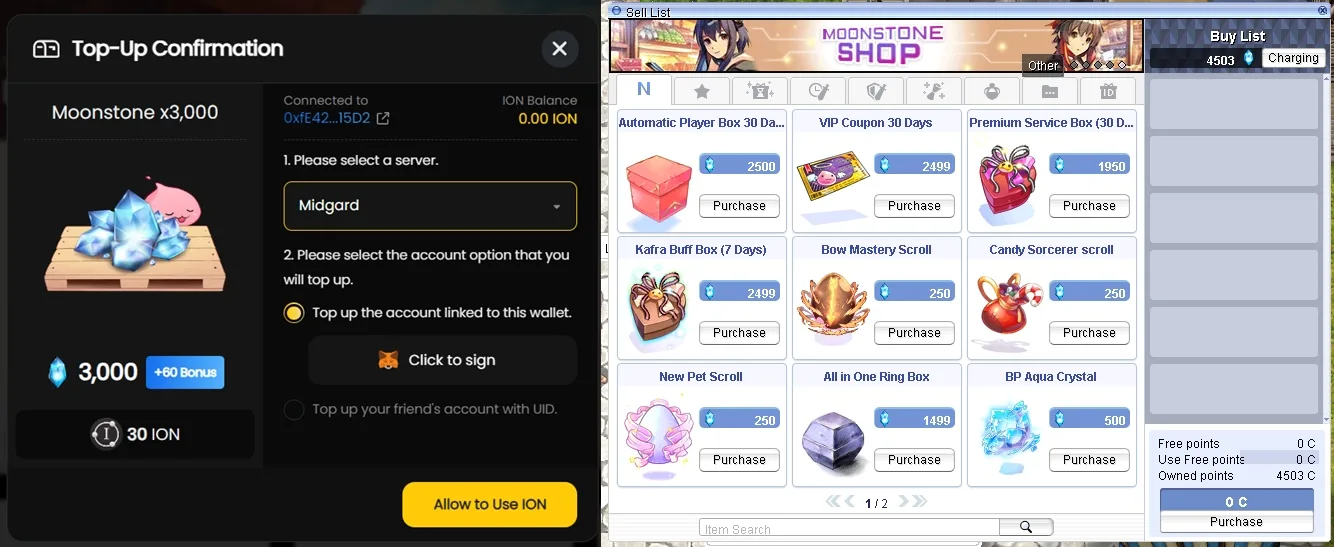Open the star favorites shop tab
The width and height of the screenshot is (1334, 547).
point(701,91)
